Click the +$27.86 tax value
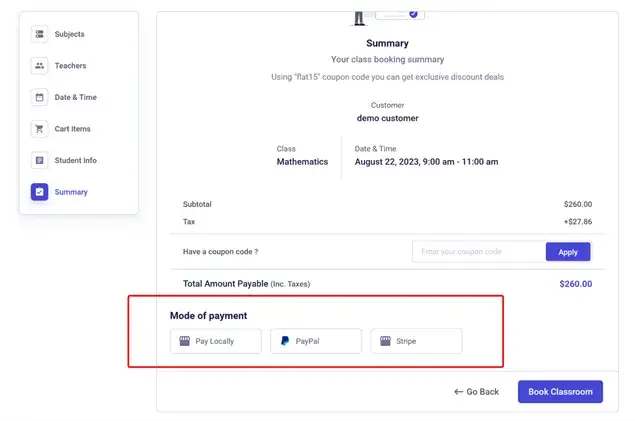 [x=577, y=221]
